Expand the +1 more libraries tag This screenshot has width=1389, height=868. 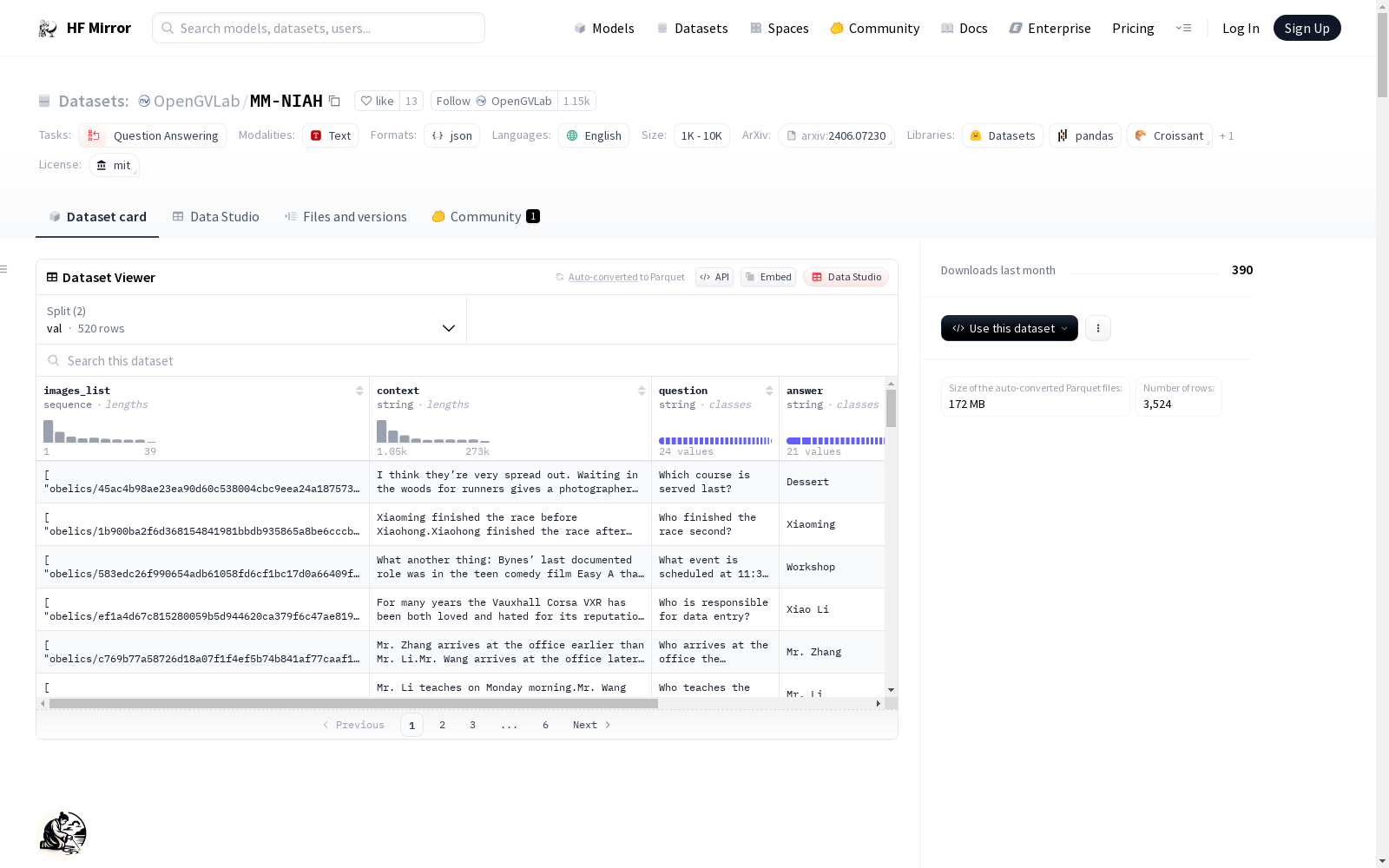point(1227,135)
